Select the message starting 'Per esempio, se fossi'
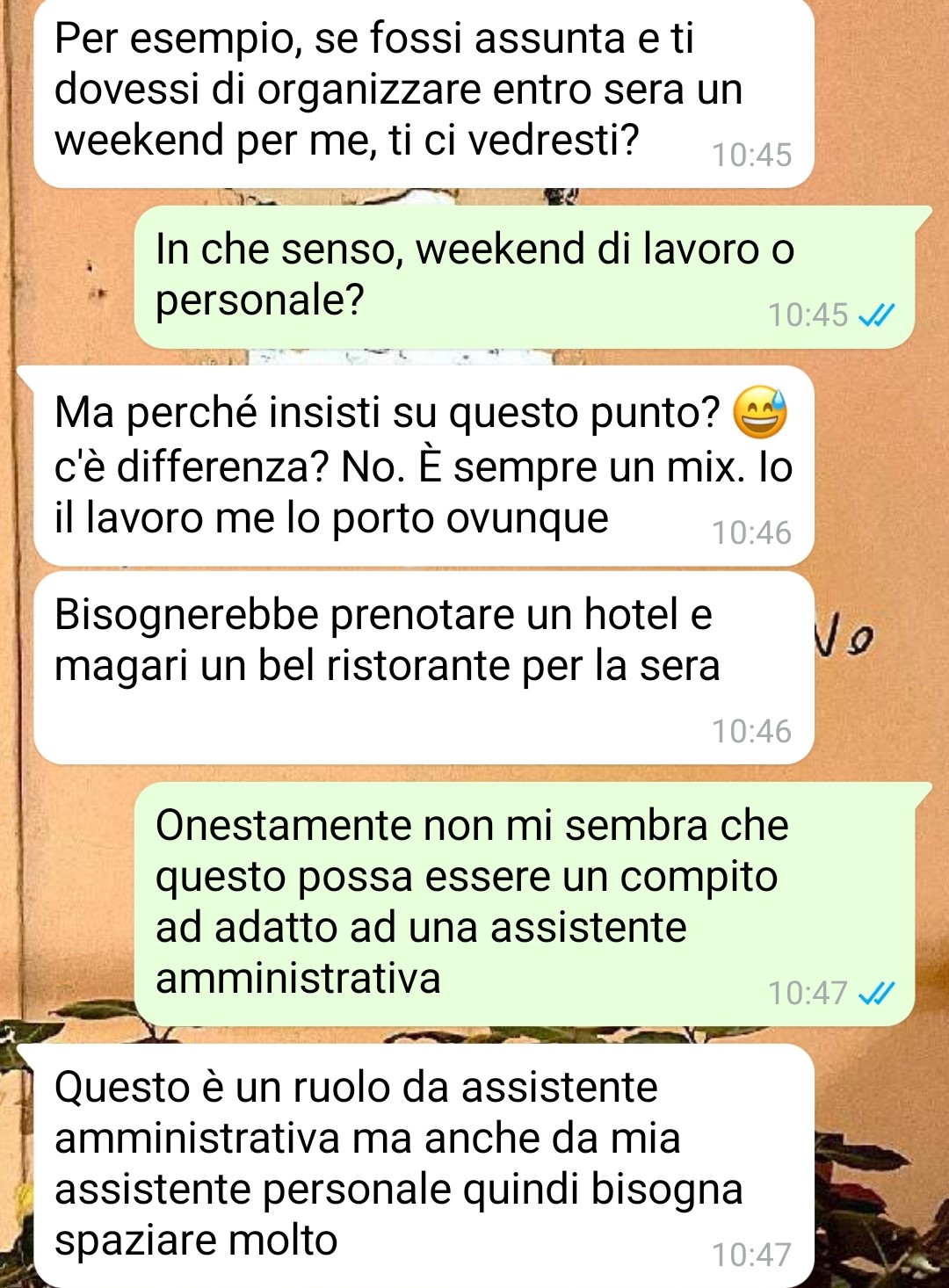The width and height of the screenshot is (949, 1288). pos(424,93)
